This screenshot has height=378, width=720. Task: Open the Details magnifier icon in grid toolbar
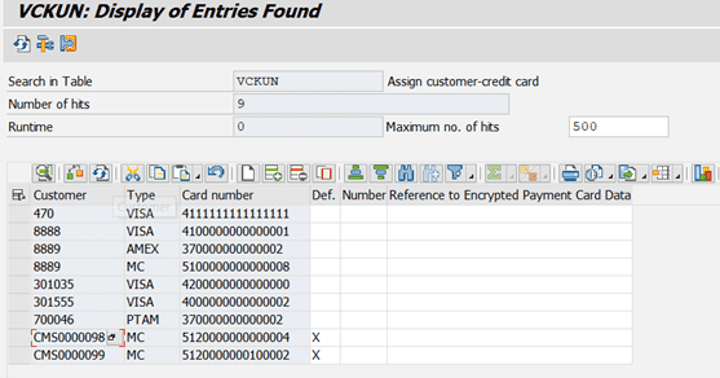click(44, 173)
